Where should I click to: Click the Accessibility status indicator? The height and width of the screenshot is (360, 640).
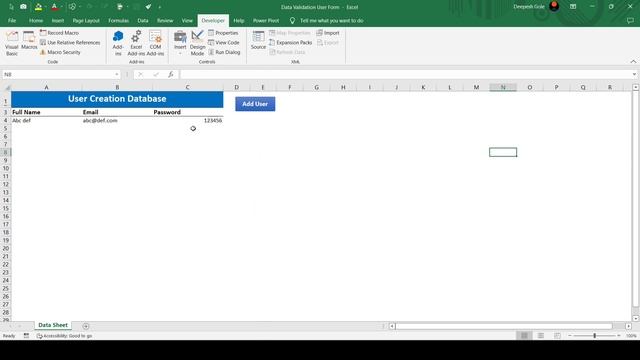point(64,336)
